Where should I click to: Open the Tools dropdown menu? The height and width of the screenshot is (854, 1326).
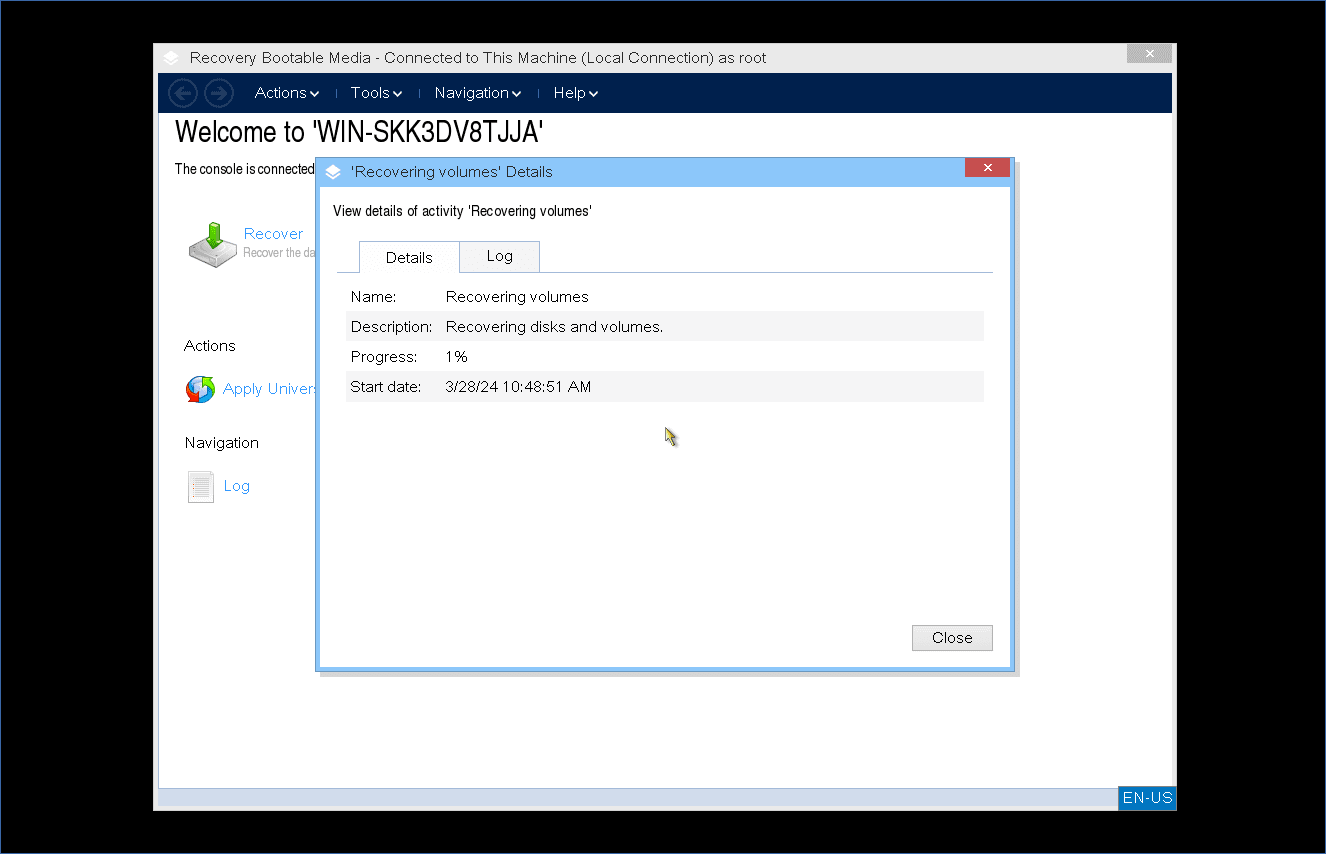pyautogui.click(x=376, y=93)
